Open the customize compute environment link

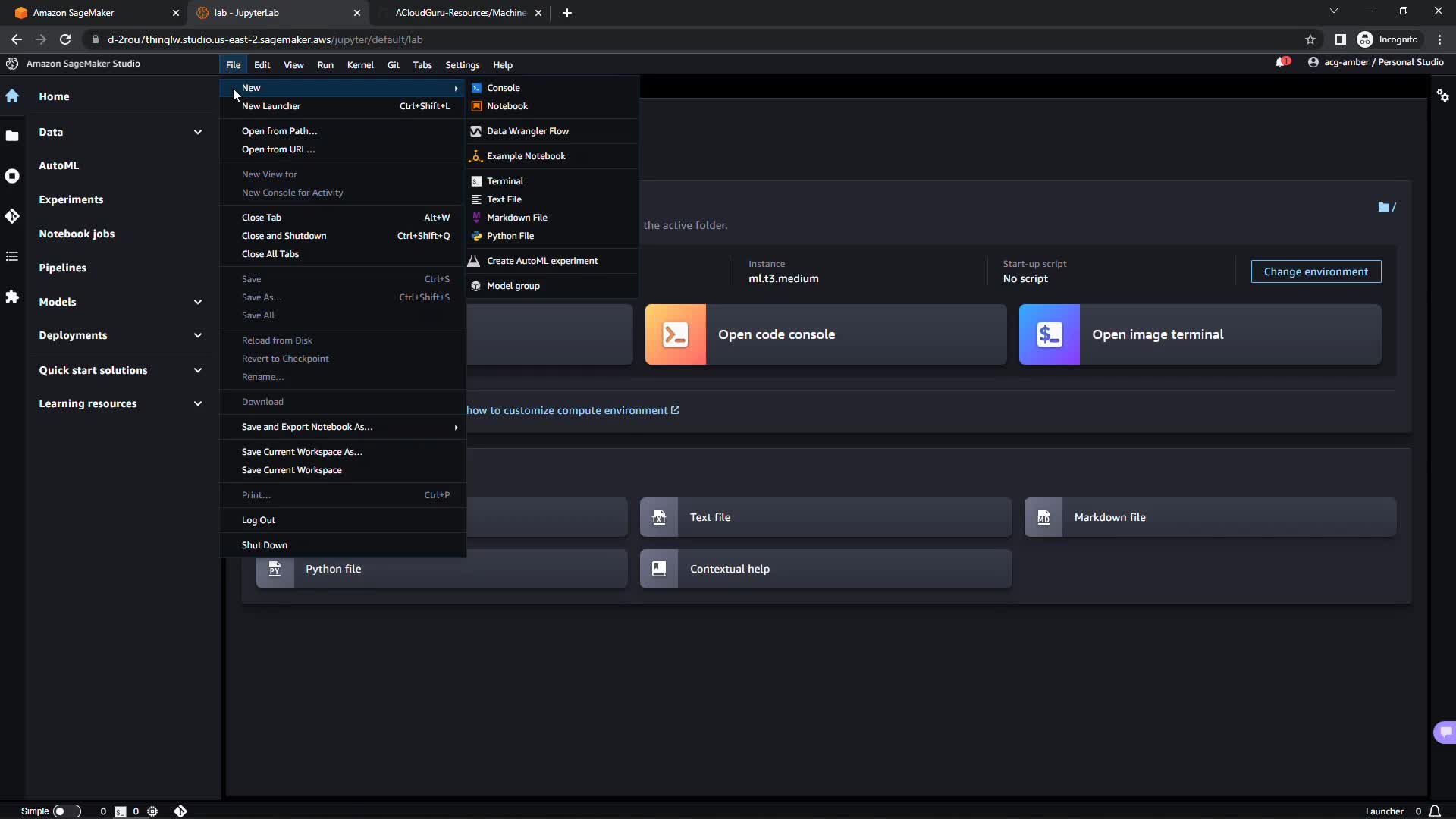[573, 410]
